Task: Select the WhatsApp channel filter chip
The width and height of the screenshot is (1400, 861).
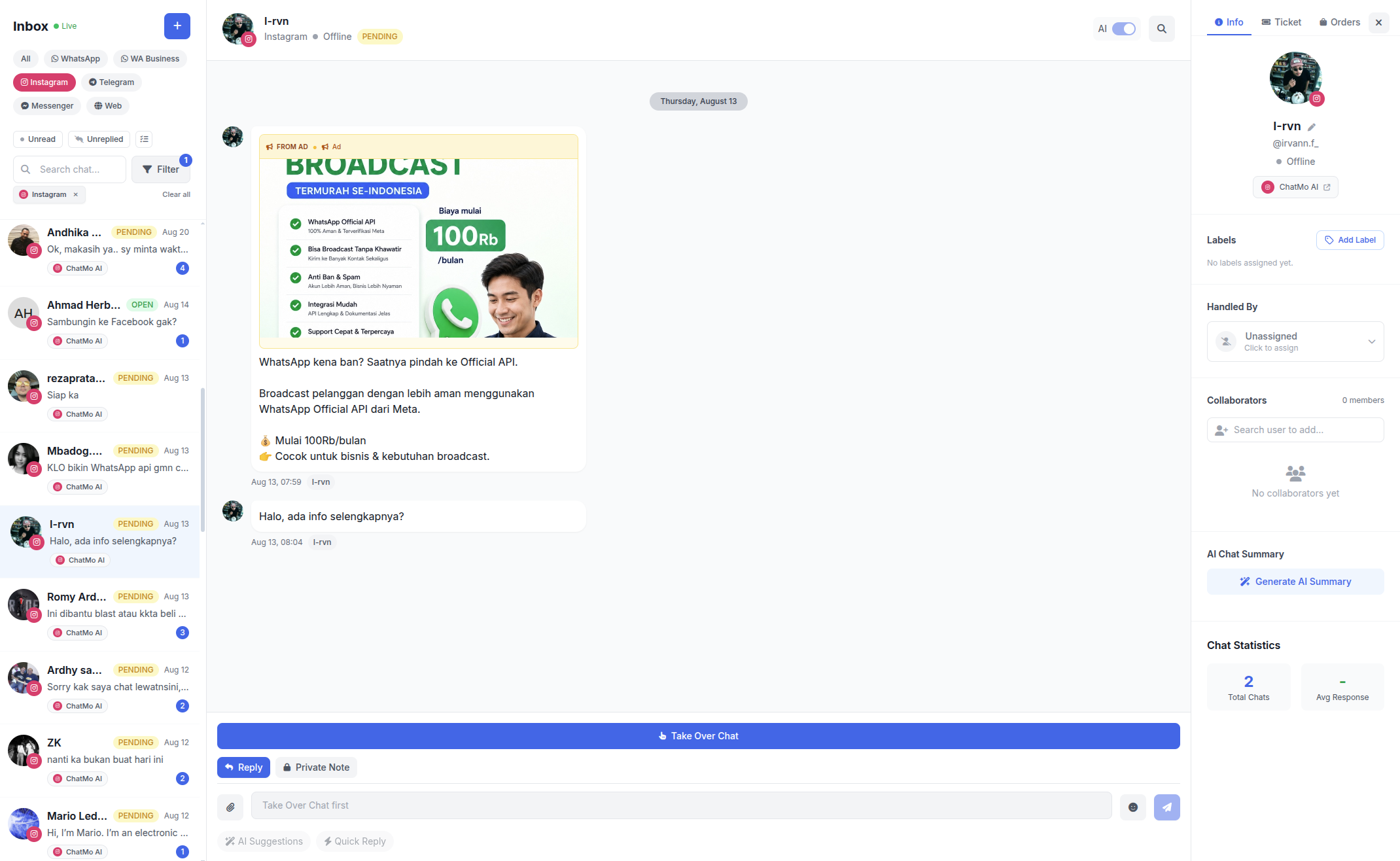Action: click(x=75, y=59)
